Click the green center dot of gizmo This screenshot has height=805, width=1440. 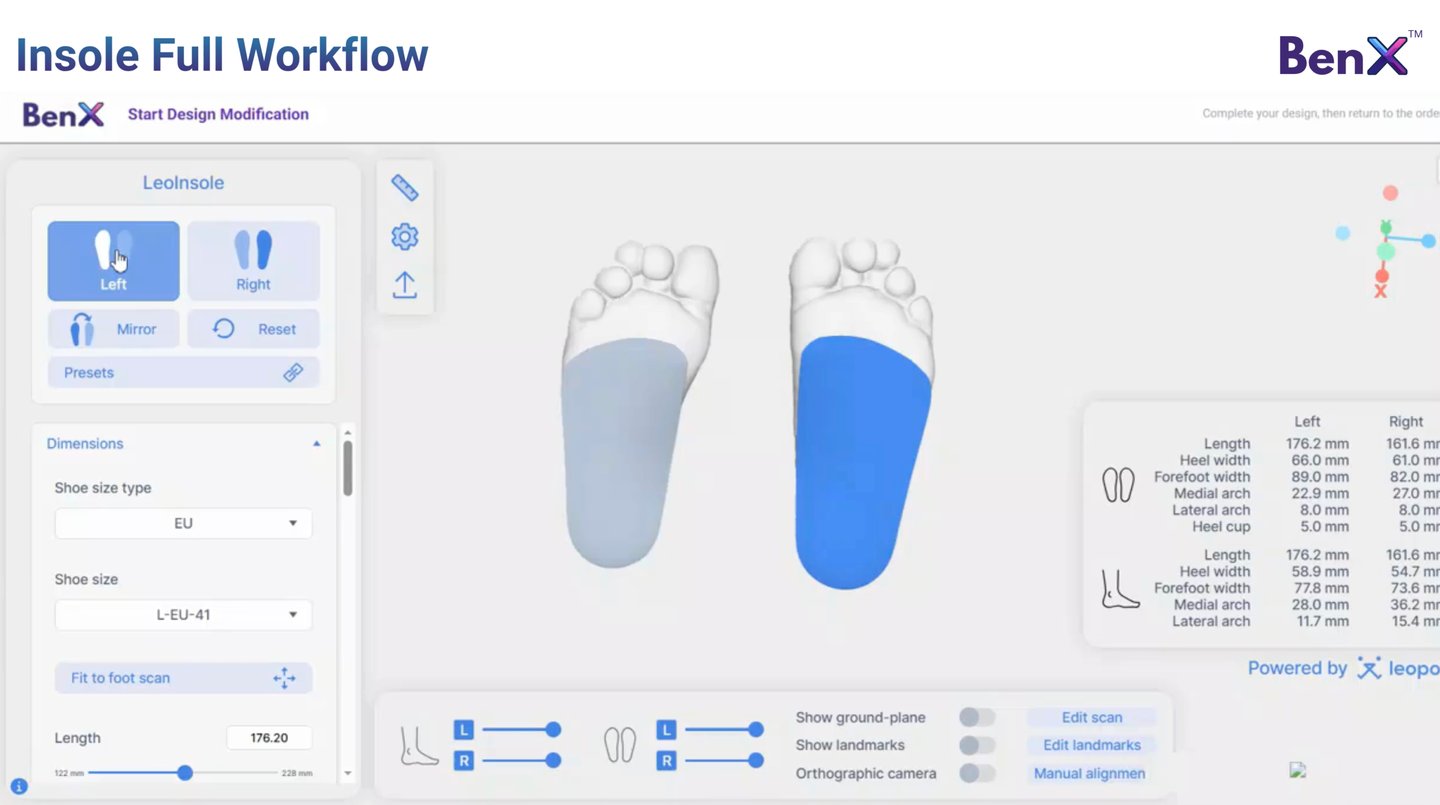tap(1385, 251)
